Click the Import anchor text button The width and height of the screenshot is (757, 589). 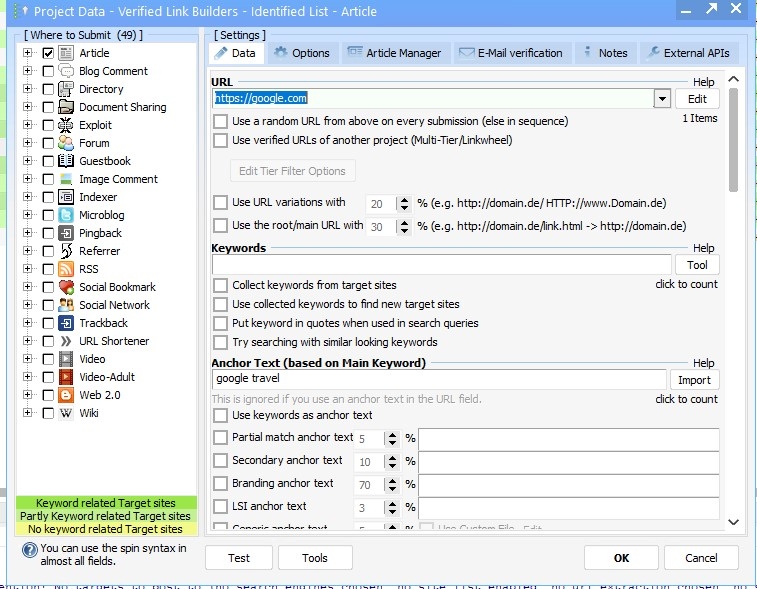[694, 380]
